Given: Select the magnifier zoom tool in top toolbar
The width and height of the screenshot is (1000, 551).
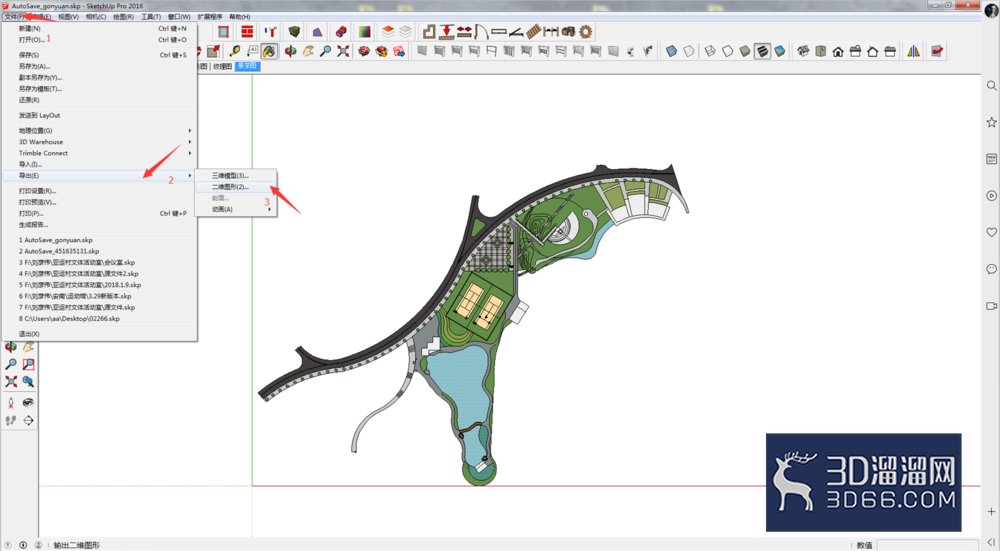Looking at the screenshot, I should point(325,51).
